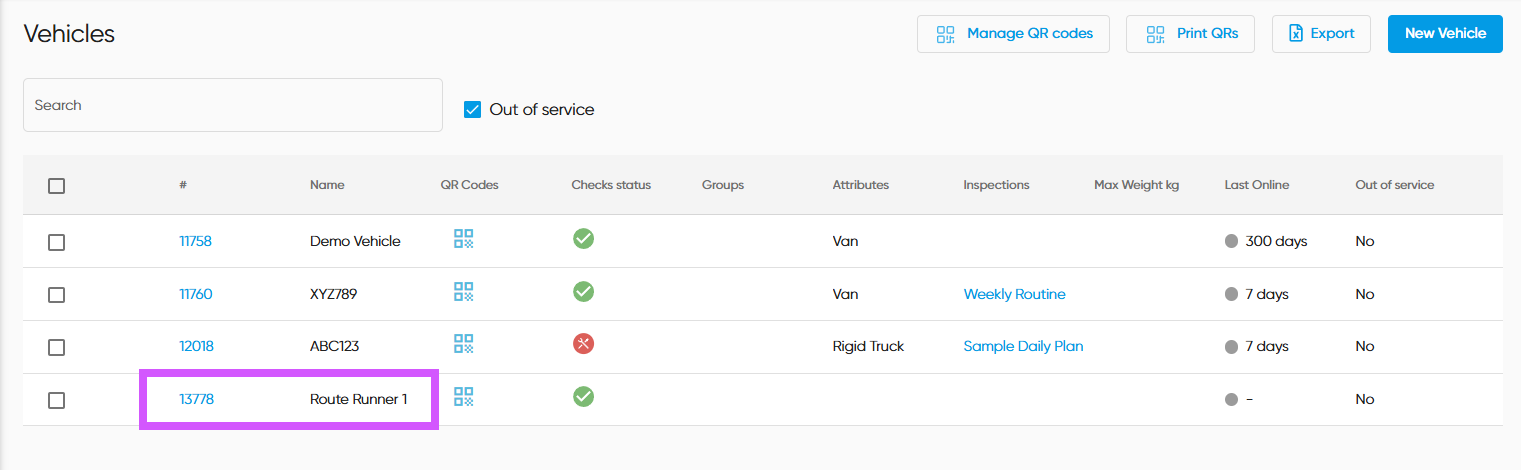
Task: Export the vehicles list
Action: 1320,34
